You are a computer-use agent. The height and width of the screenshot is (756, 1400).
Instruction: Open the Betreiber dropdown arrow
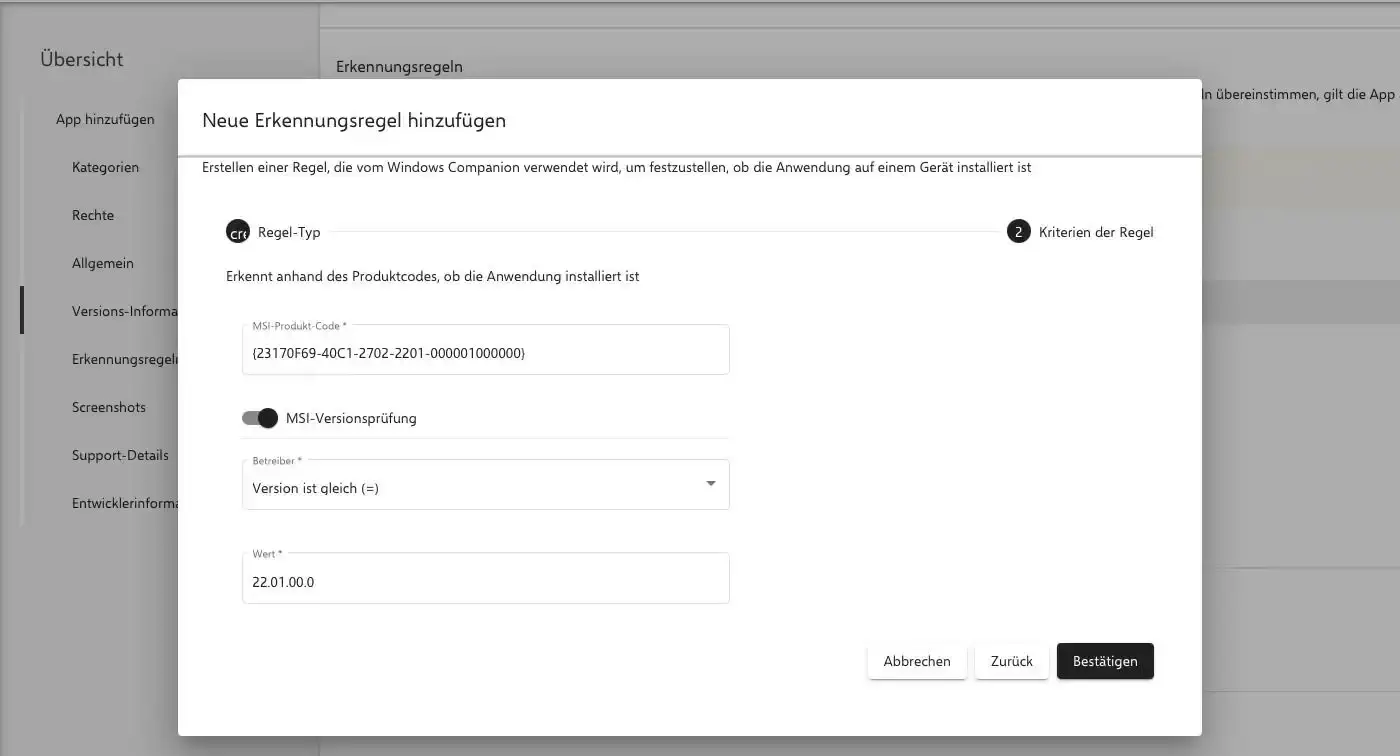(x=711, y=484)
